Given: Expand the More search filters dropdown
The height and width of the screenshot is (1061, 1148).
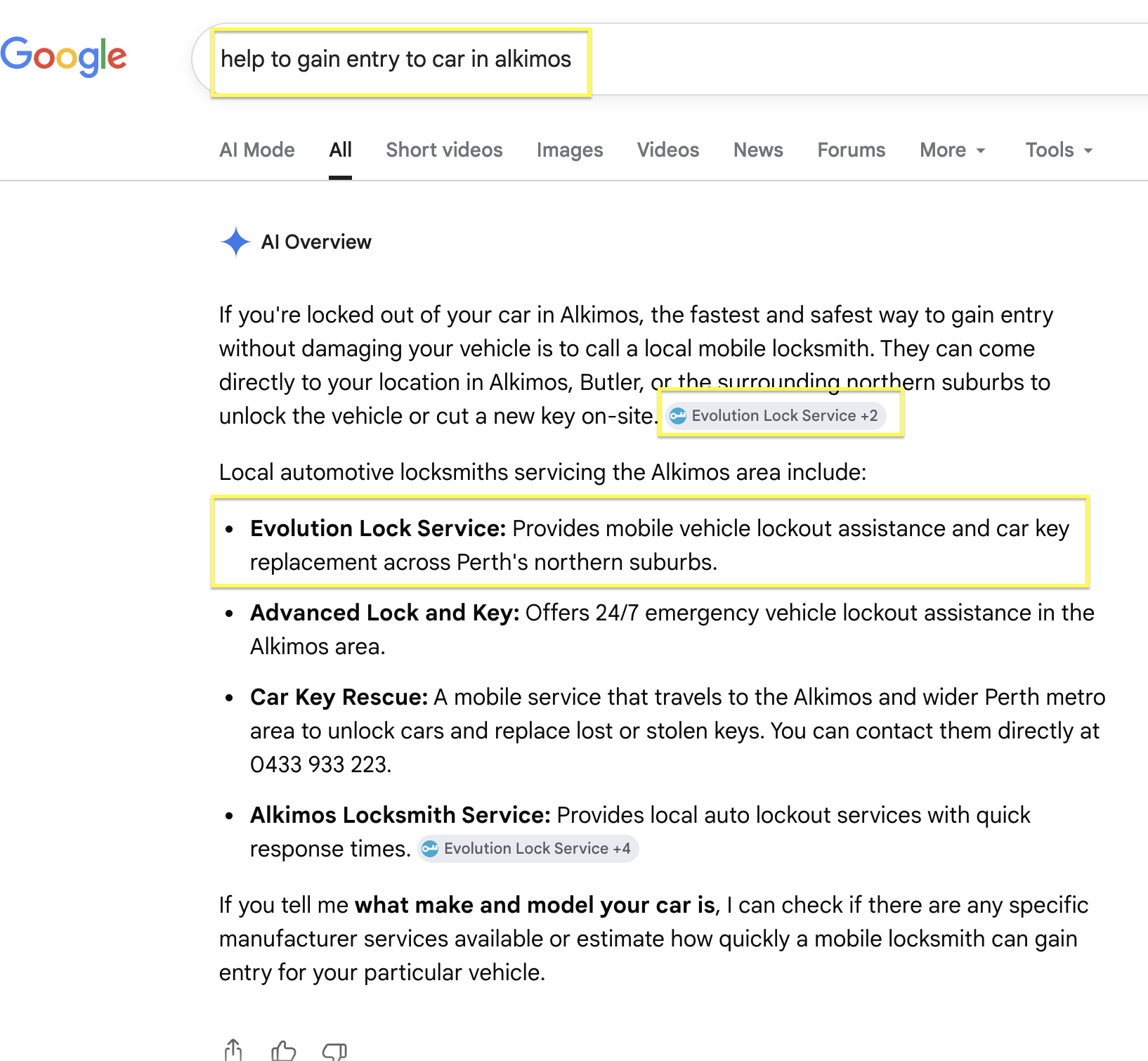Looking at the screenshot, I should [953, 150].
